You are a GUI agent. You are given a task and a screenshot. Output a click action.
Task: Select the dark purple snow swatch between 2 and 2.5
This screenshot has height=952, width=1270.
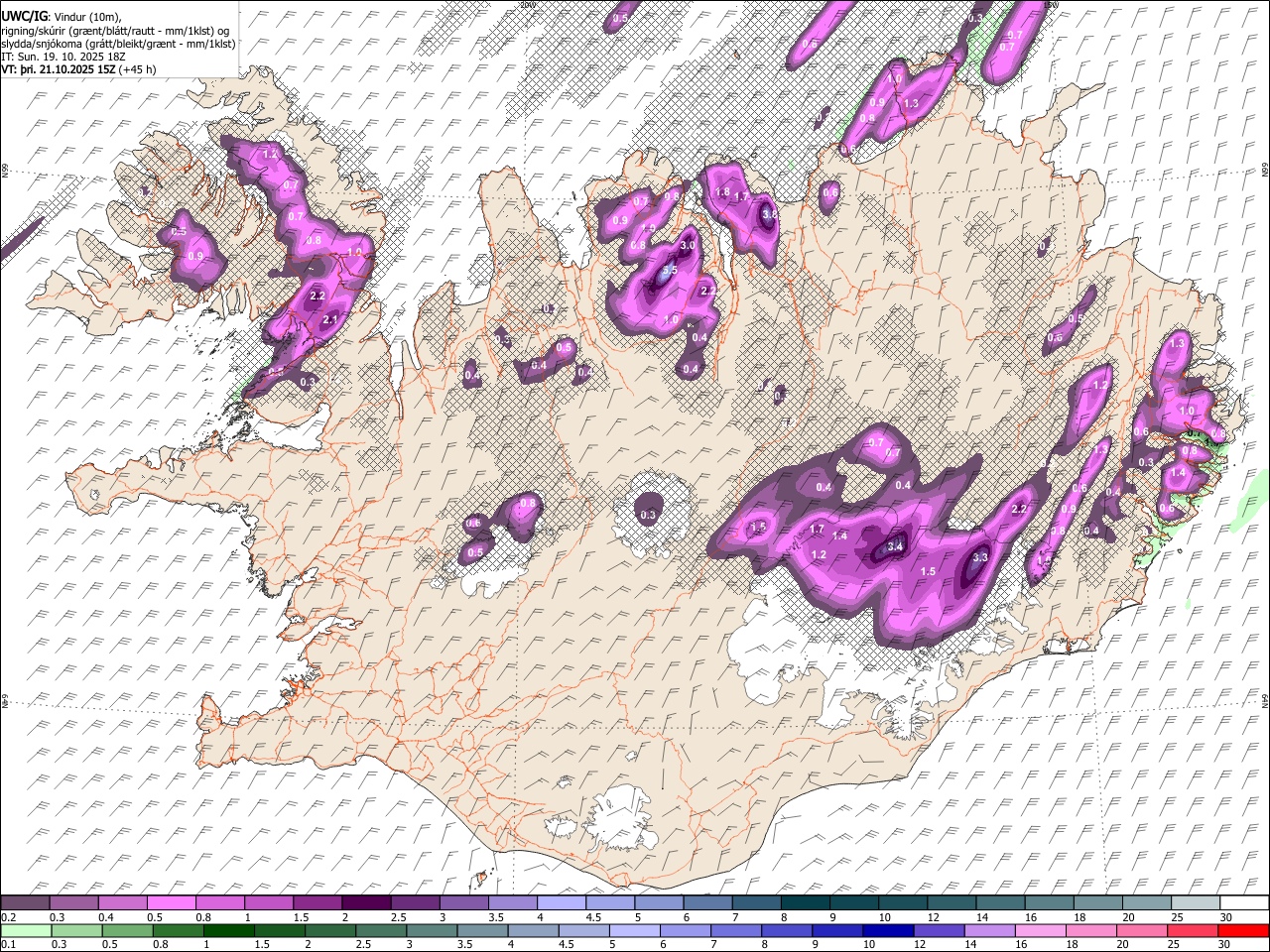click(x=365, y=902)
